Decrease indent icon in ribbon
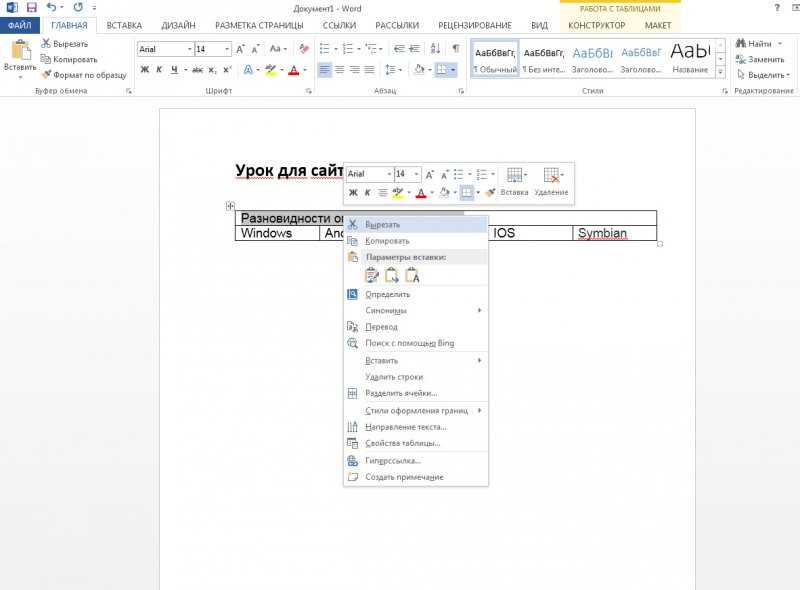Viewport: 800px width, 590px height. (399, 48)
